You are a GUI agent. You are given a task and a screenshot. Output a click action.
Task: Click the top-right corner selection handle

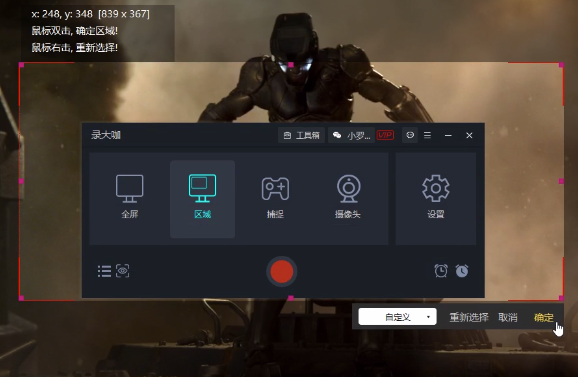(561, 65)
